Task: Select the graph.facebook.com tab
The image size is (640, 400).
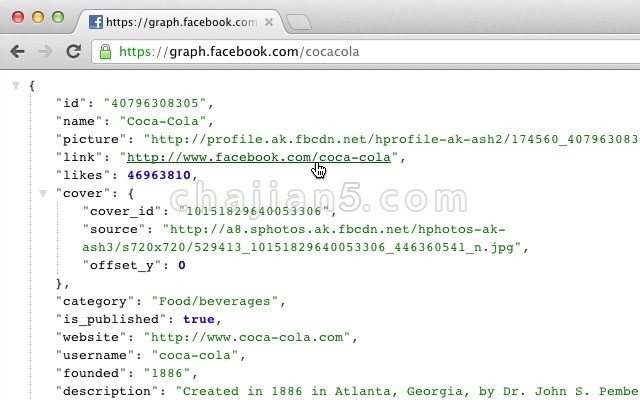Action: 181,22
